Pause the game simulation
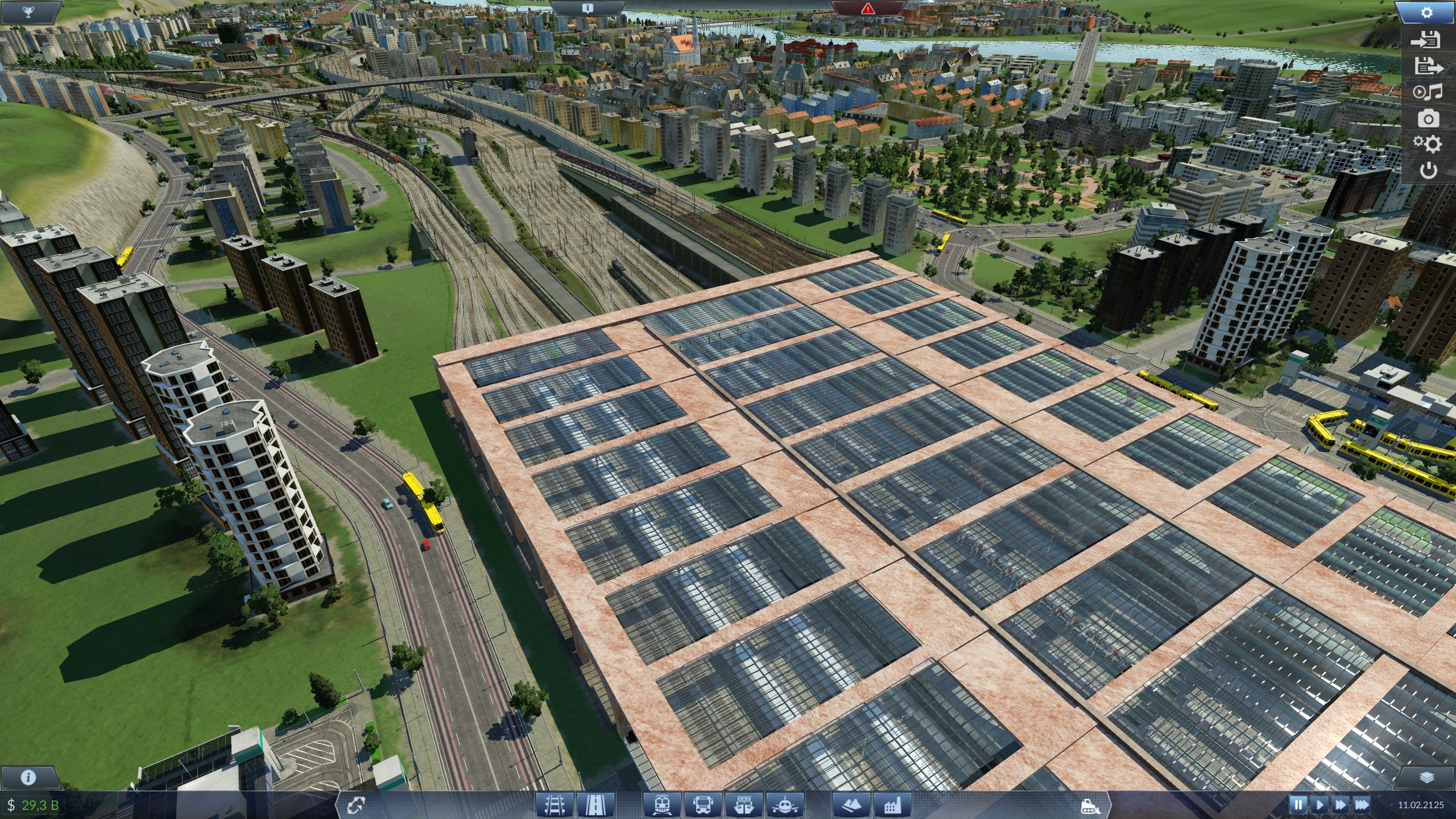The image size is (1456, 819). pos(1298,805)
